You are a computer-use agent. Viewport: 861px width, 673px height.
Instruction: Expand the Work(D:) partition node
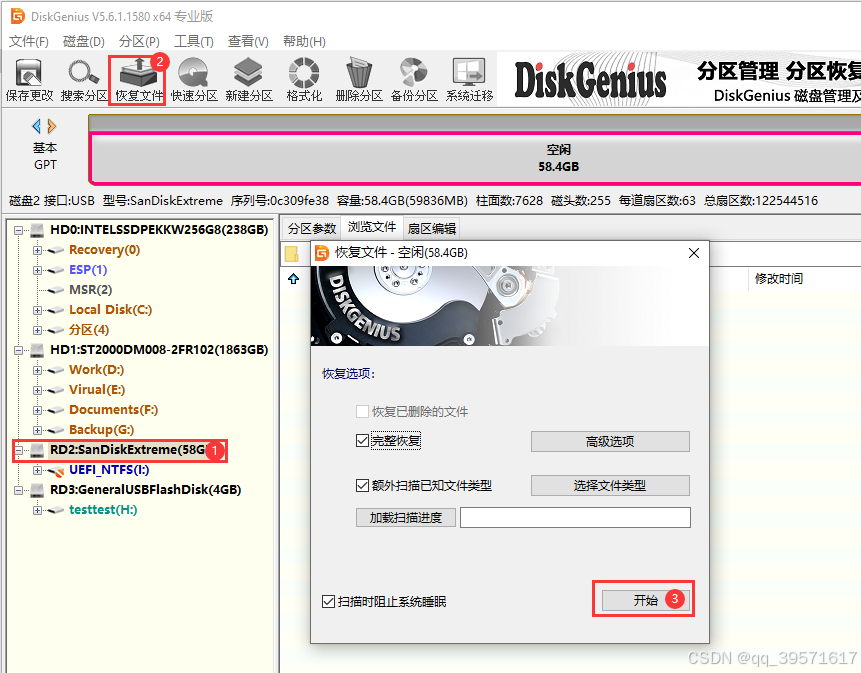(37, 371)
